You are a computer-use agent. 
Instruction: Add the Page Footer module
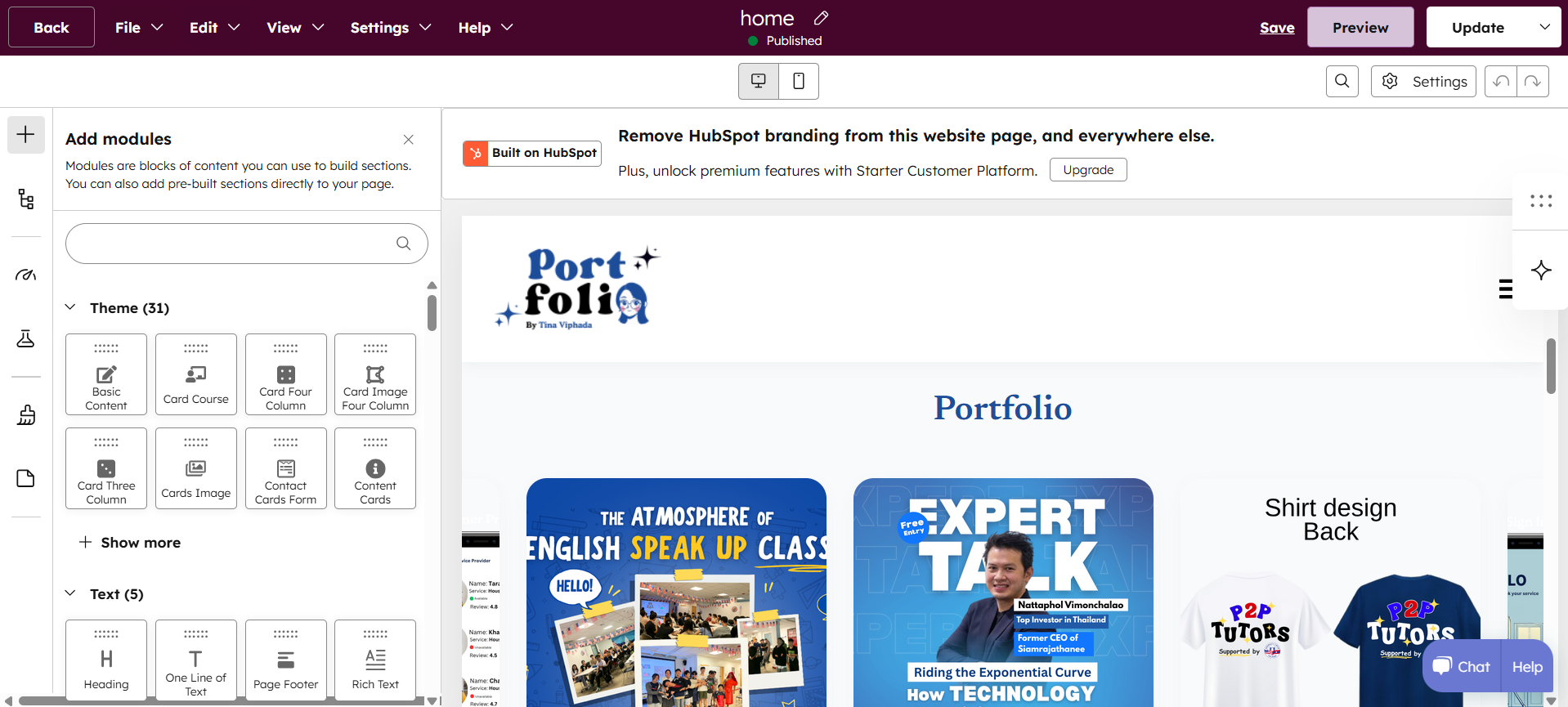tap(286, 660)
